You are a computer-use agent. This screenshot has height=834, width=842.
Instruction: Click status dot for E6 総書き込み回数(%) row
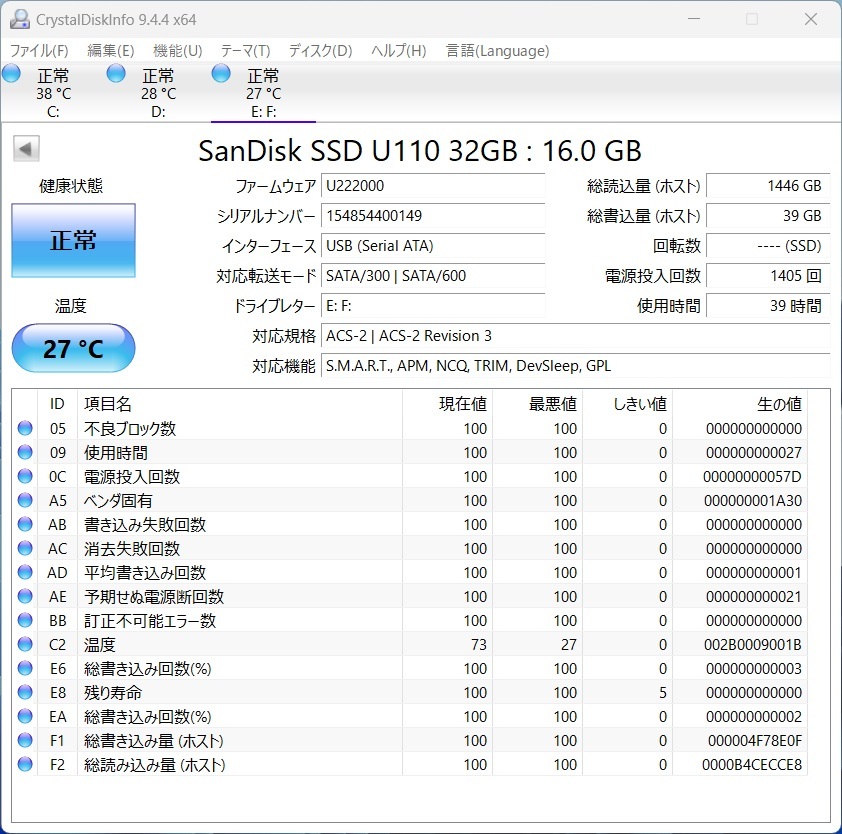25,668
